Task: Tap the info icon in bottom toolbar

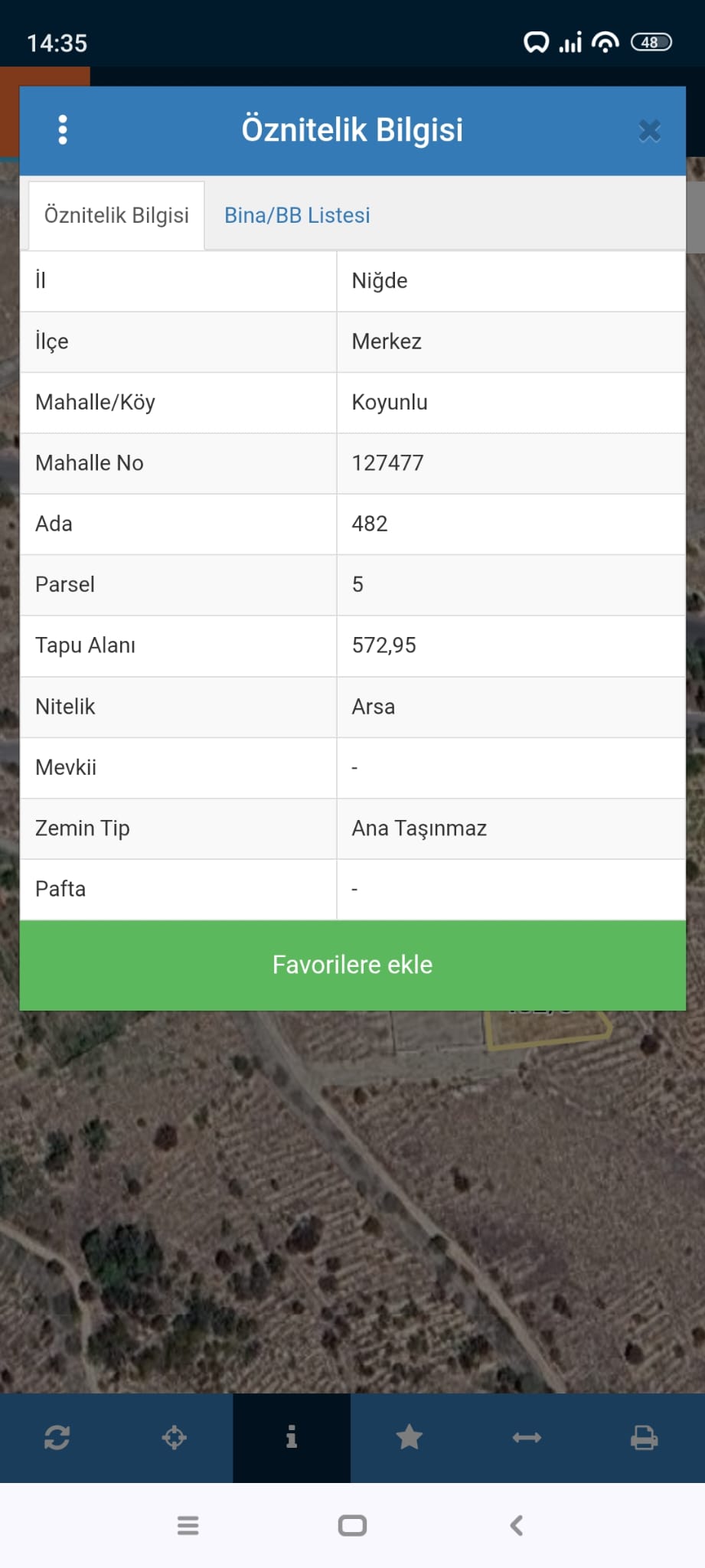Action: point(292,1438)
